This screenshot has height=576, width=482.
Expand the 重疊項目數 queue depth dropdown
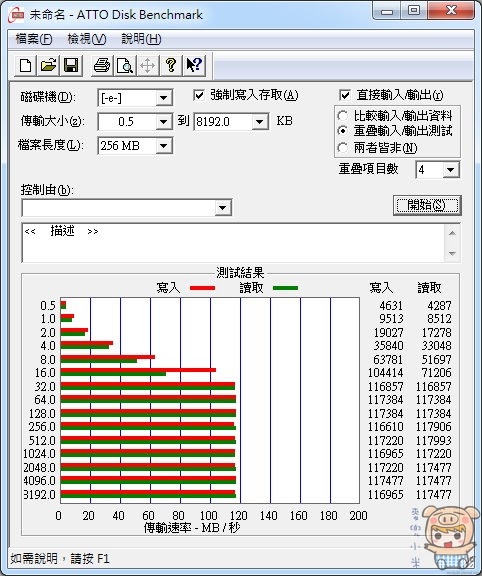pos(451,170)
